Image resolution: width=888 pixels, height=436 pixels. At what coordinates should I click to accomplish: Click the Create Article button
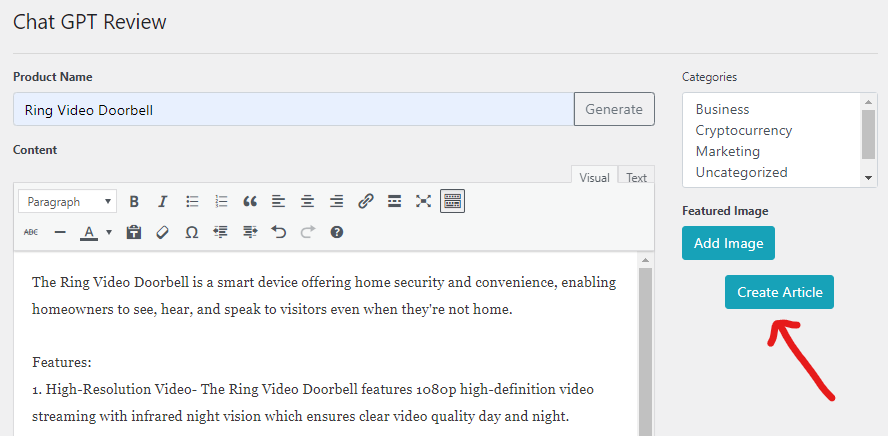779,292
